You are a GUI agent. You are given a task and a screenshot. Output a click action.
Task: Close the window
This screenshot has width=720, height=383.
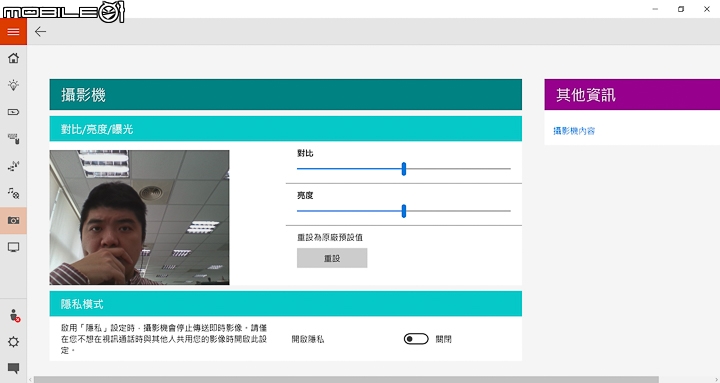pos(707,9)
